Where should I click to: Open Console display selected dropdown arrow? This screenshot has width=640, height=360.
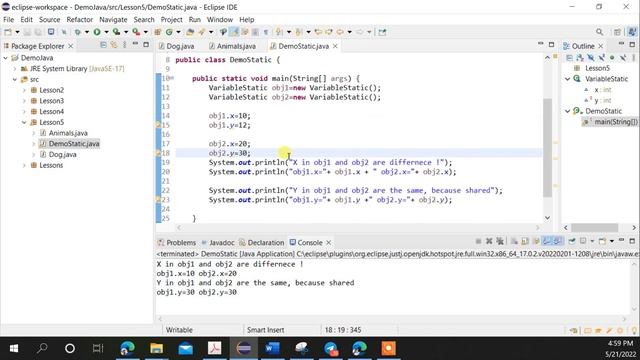[592, 242]
